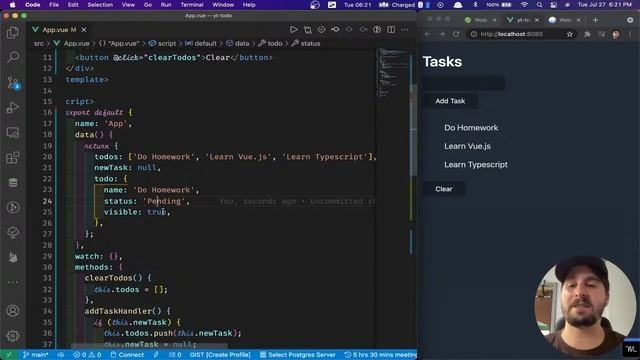The height and width of the screenshot is (360, 640).
Task: Click the Do Homework task item
Action: tap(471, 128)
